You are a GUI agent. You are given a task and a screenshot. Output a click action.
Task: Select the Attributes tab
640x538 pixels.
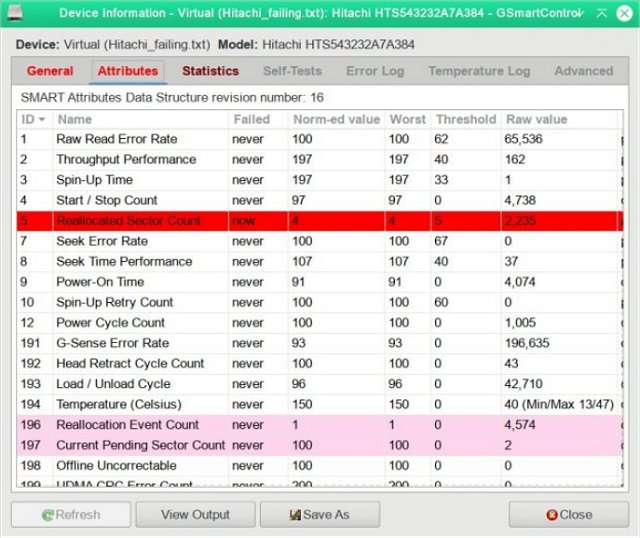pos(127,71)
